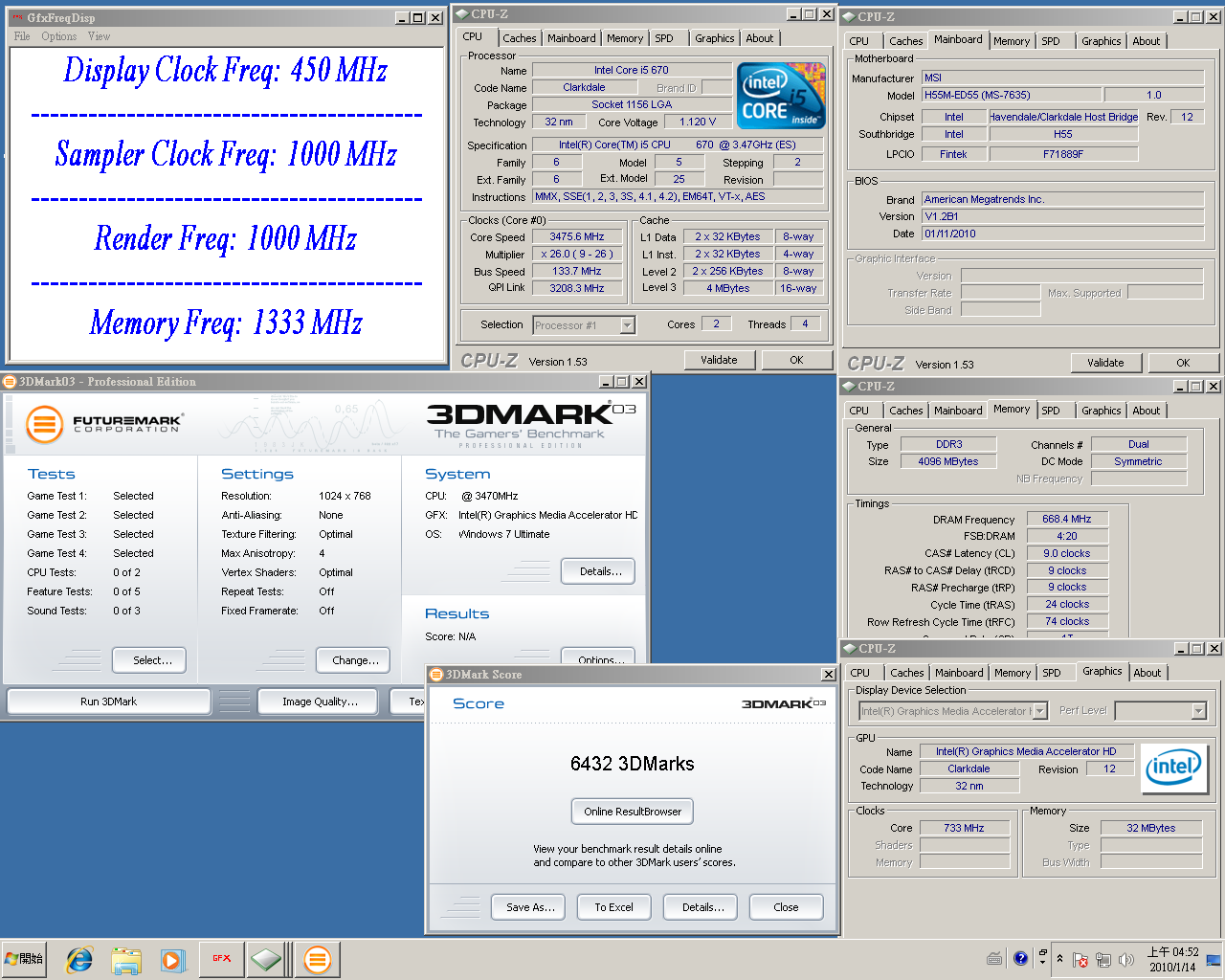1225x980 pixels.
Task: Close the Score dialog with Close button
Action: 786,907
